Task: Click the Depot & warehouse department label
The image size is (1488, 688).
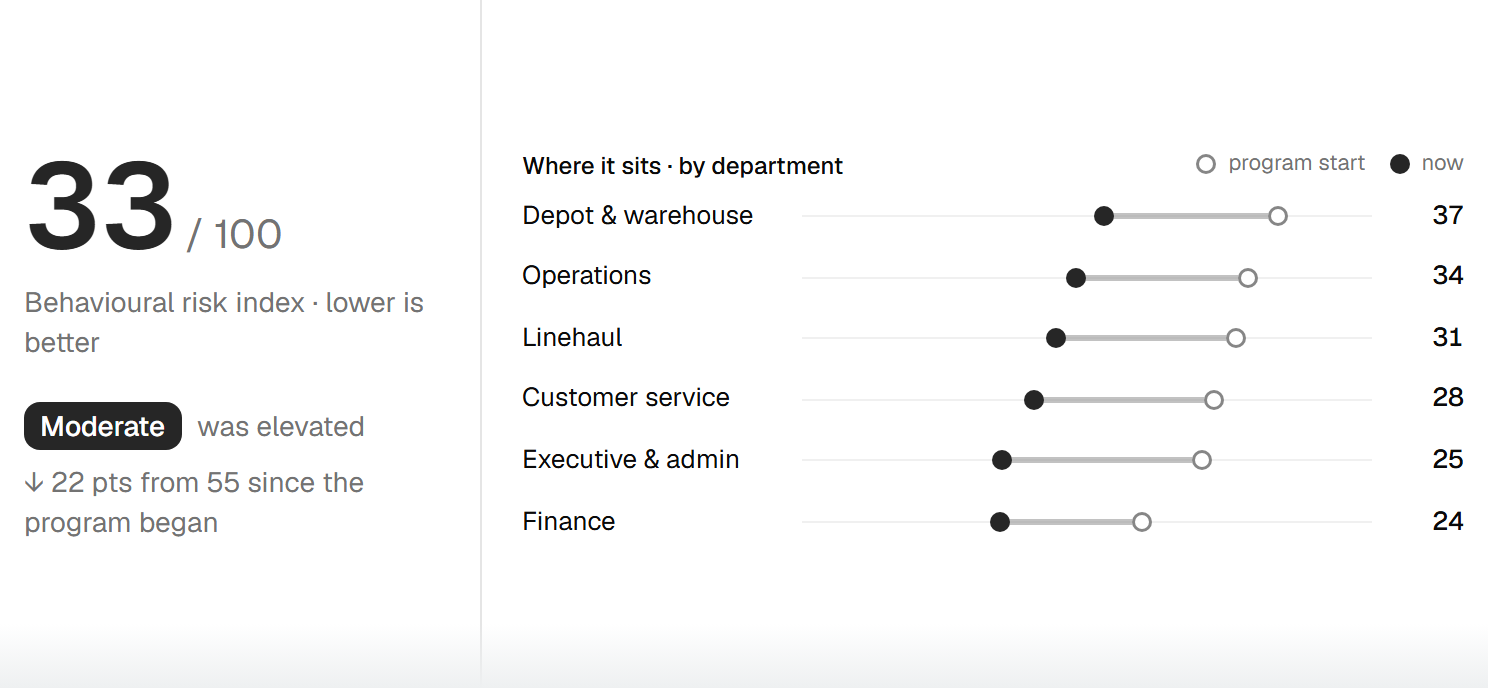Action: (x=637, y=216)
